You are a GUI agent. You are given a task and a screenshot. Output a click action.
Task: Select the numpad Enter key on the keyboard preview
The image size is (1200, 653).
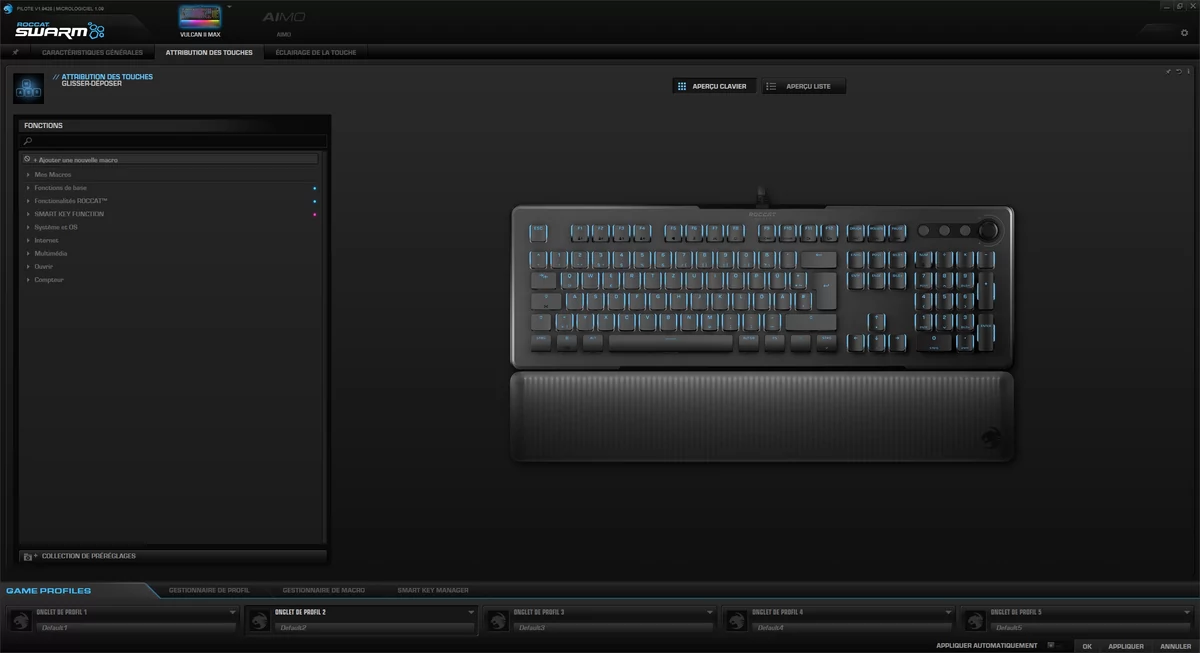tap(986, 331)
